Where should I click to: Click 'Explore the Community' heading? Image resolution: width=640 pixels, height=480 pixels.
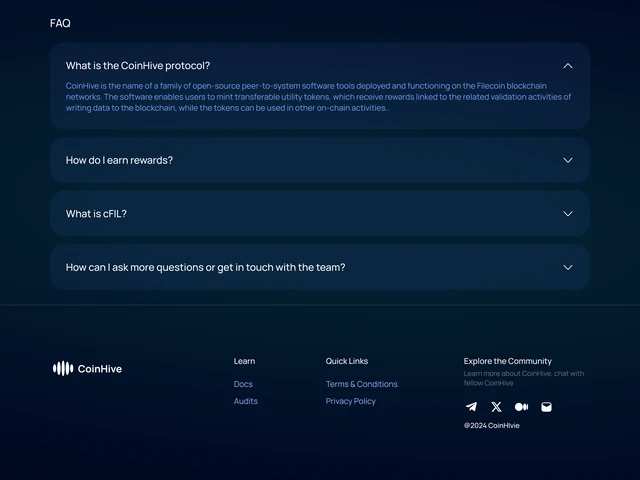(507, 361)
